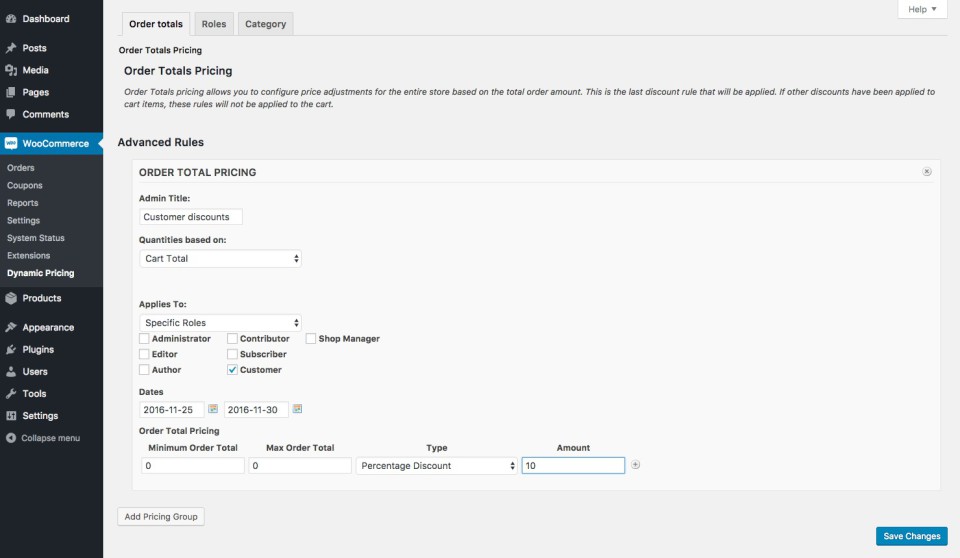
Task: Click the Products icon in sidebar
Action: (x=11, y=298)
